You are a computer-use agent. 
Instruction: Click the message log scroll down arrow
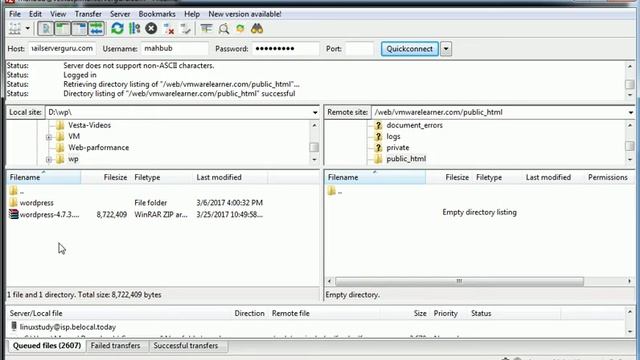coord(630,95)
